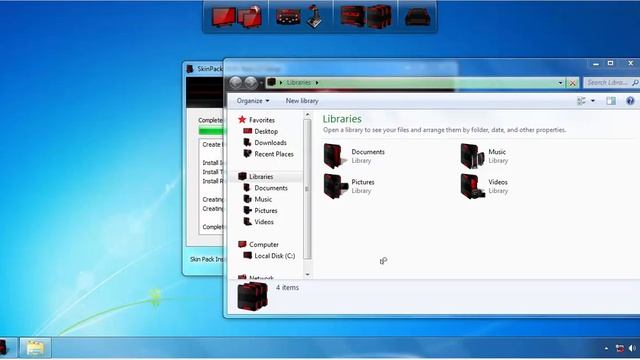Toggle the preview pane button

coord(611,101)
